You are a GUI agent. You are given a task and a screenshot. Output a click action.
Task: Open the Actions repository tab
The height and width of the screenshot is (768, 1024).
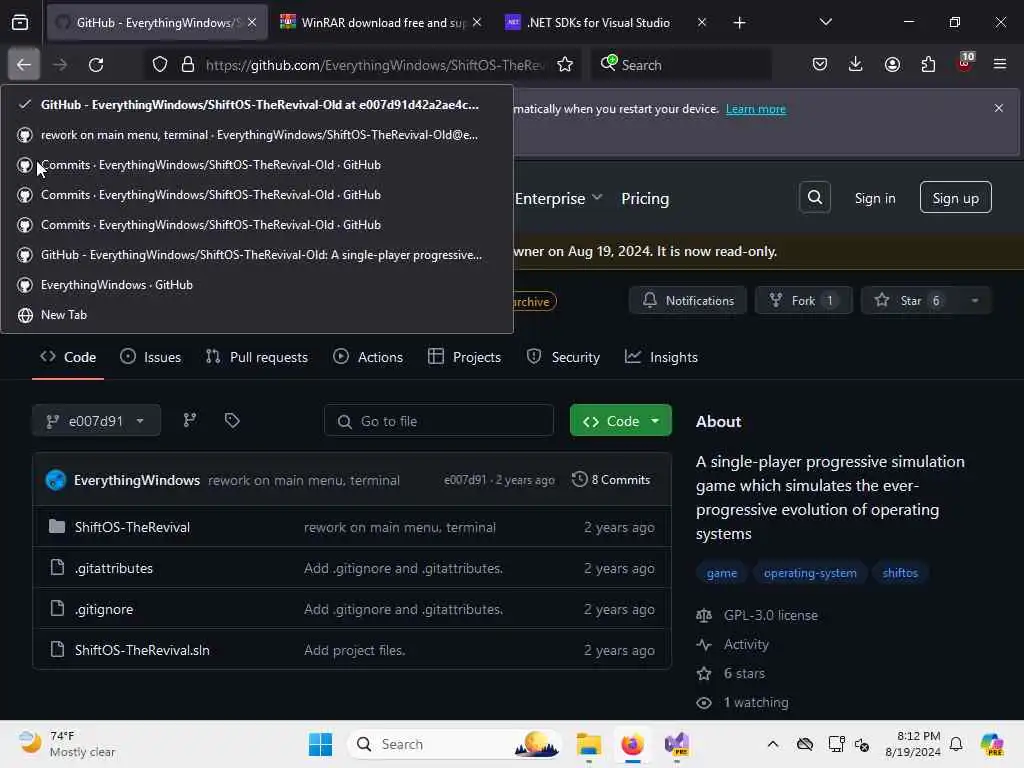point(368,357)
